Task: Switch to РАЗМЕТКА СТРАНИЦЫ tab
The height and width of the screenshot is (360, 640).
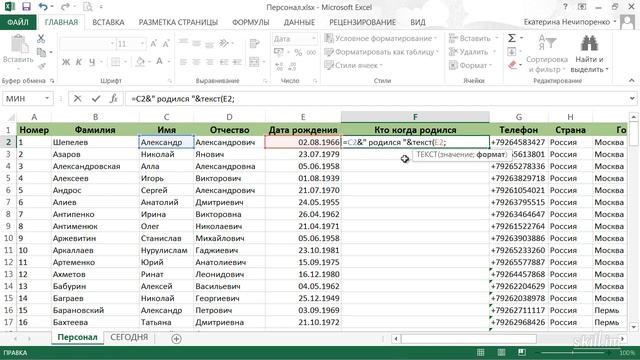Action: pyautogui.click(x=178, y=22)
